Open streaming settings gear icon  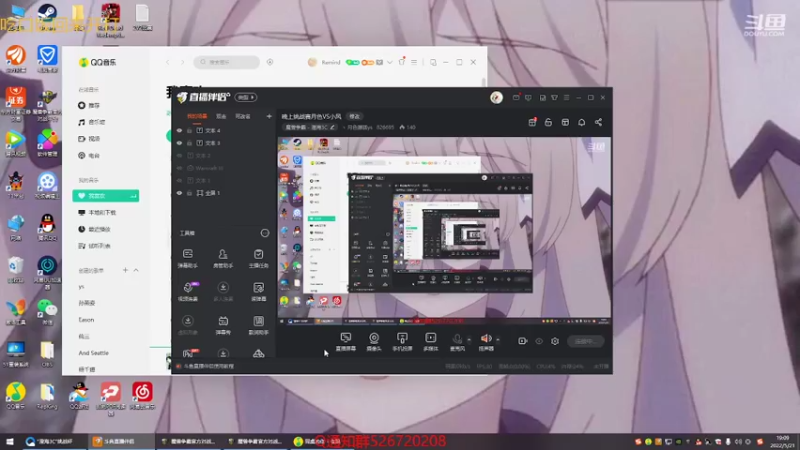[x=555, y=341]
